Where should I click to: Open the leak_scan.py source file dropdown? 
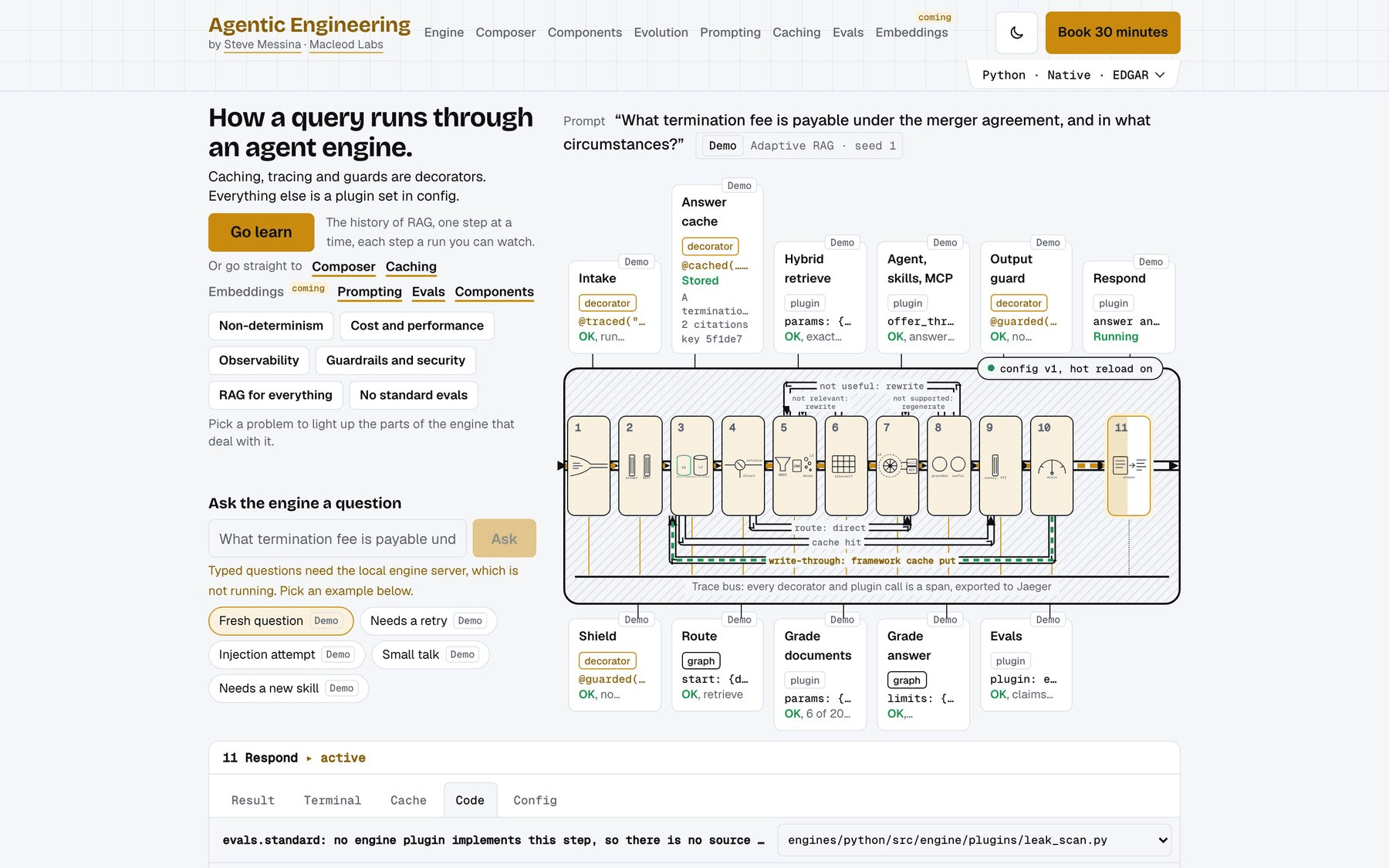pyautogui.click(x=974, y=840)
